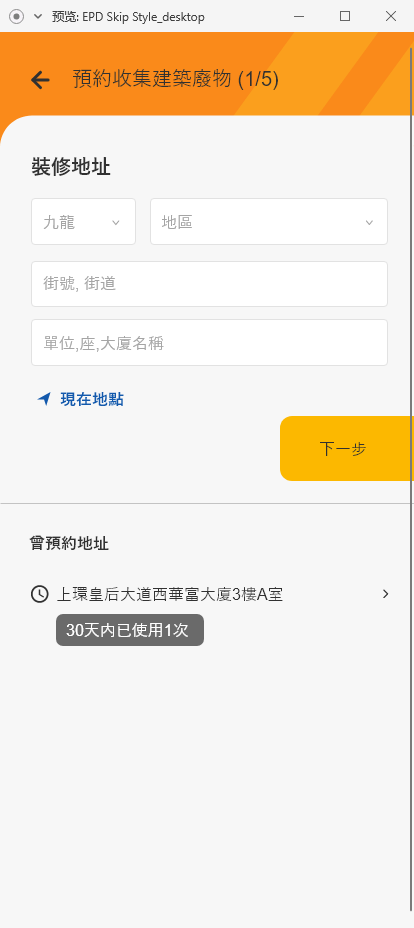Select the clock icon next to saved address

[x=40, y=594]
